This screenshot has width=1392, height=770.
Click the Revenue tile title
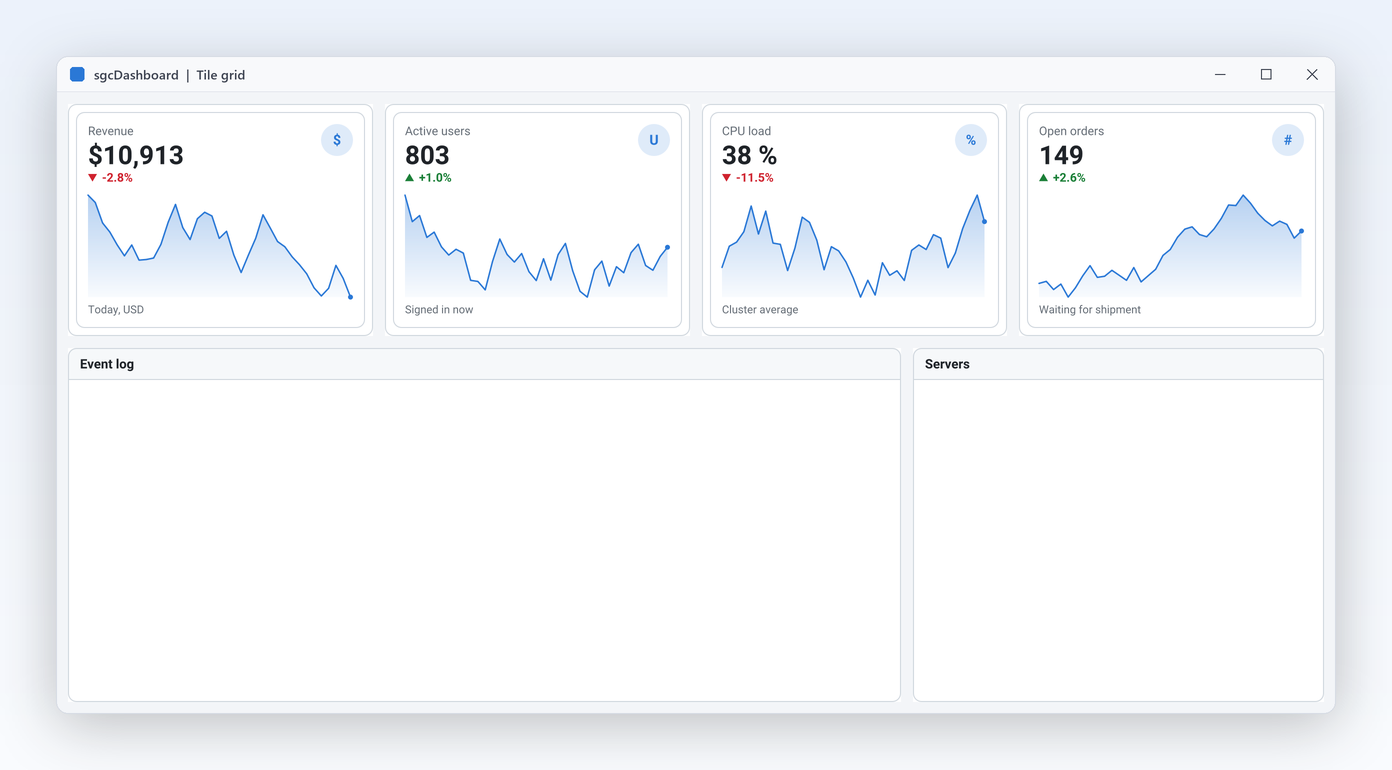pyautogui.click(x=110, y=131)
